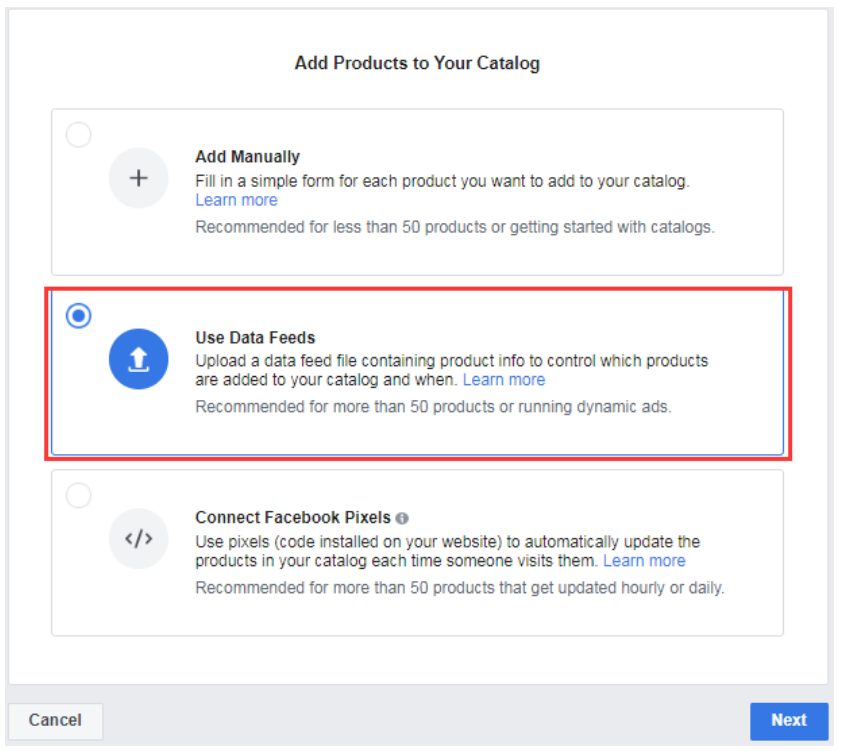841x751 pixels.
Task: Select the Add Manually radio button
Action: 78,135
